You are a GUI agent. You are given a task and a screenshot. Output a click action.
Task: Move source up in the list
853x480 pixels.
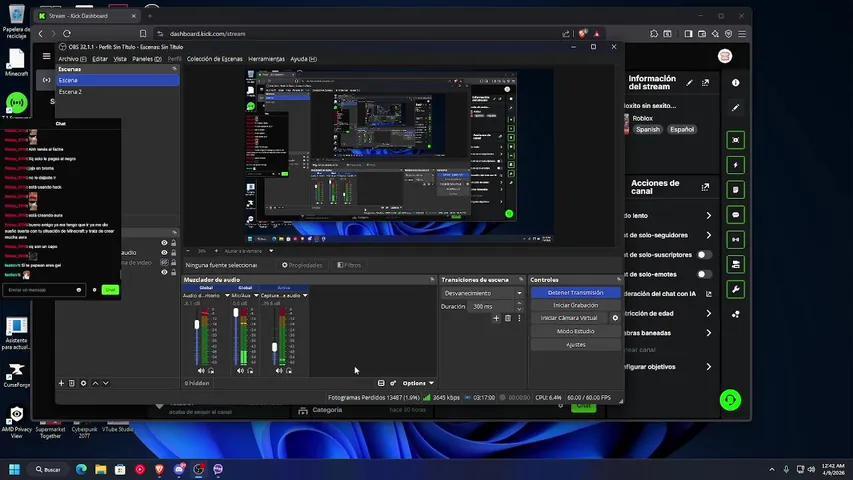95,383
